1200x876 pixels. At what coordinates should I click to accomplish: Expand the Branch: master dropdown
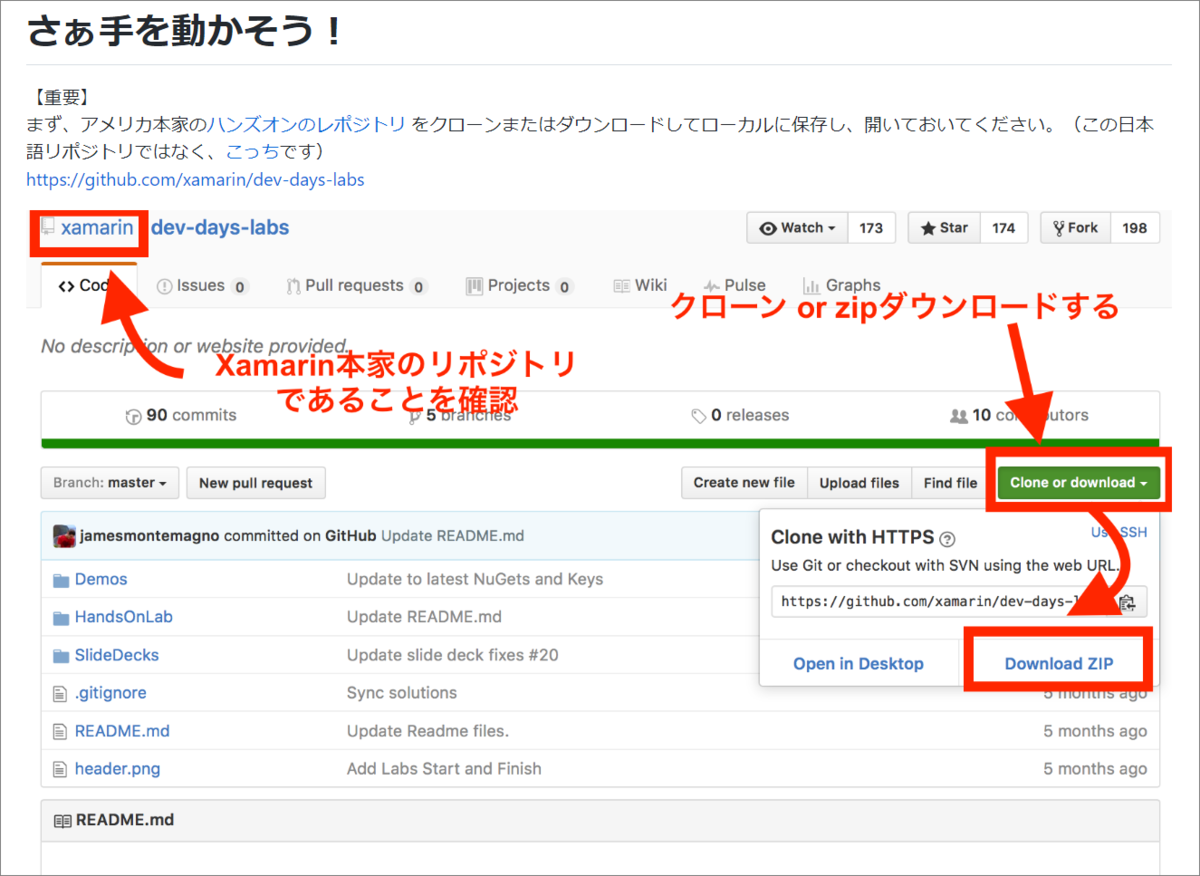110,483
